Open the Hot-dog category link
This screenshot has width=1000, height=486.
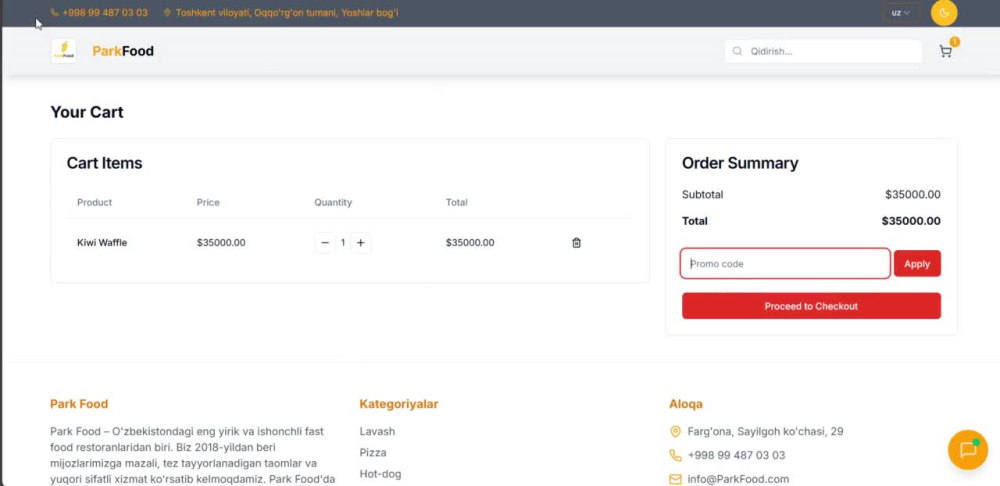(x=380, y=474)
